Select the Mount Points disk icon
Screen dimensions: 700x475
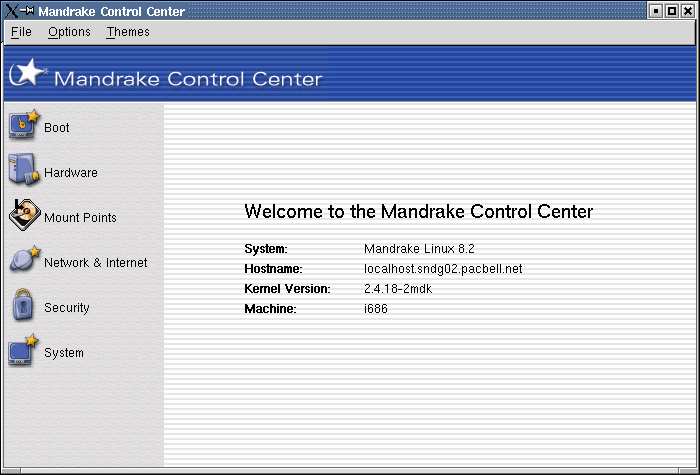tap(25, 215)
